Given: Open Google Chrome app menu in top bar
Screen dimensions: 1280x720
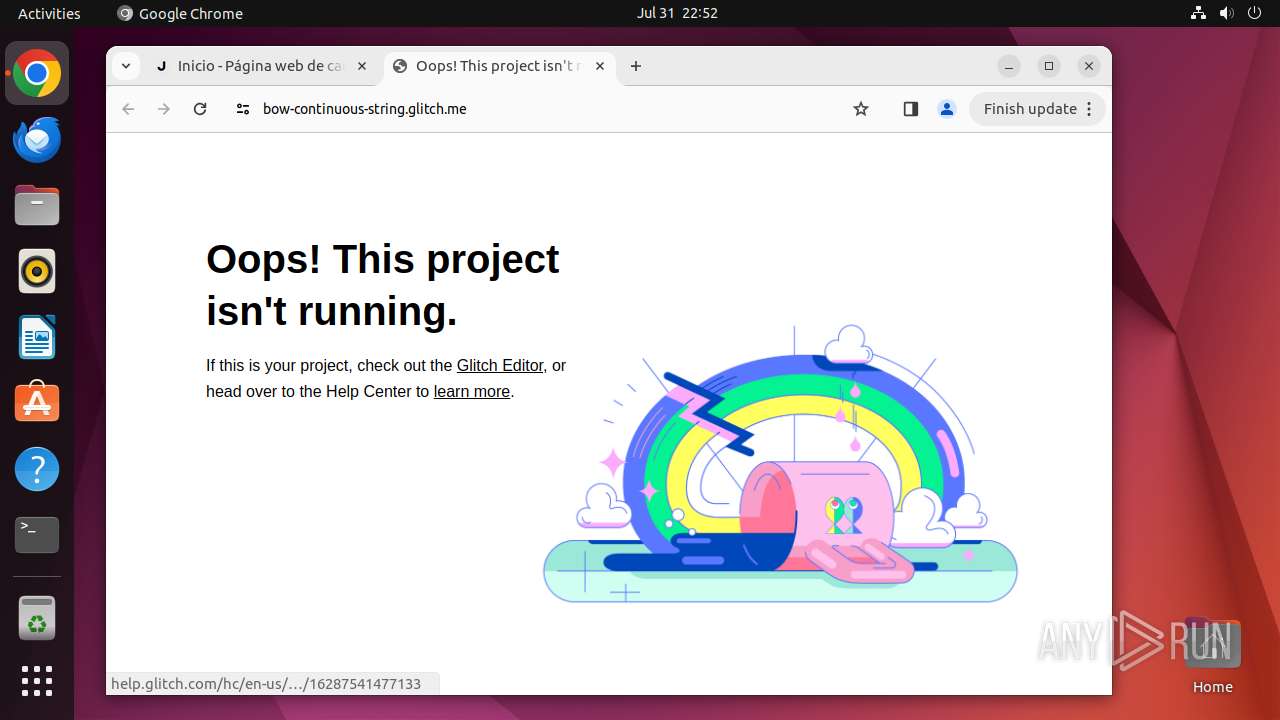Looking at the screenshot, I should point(180,13).
